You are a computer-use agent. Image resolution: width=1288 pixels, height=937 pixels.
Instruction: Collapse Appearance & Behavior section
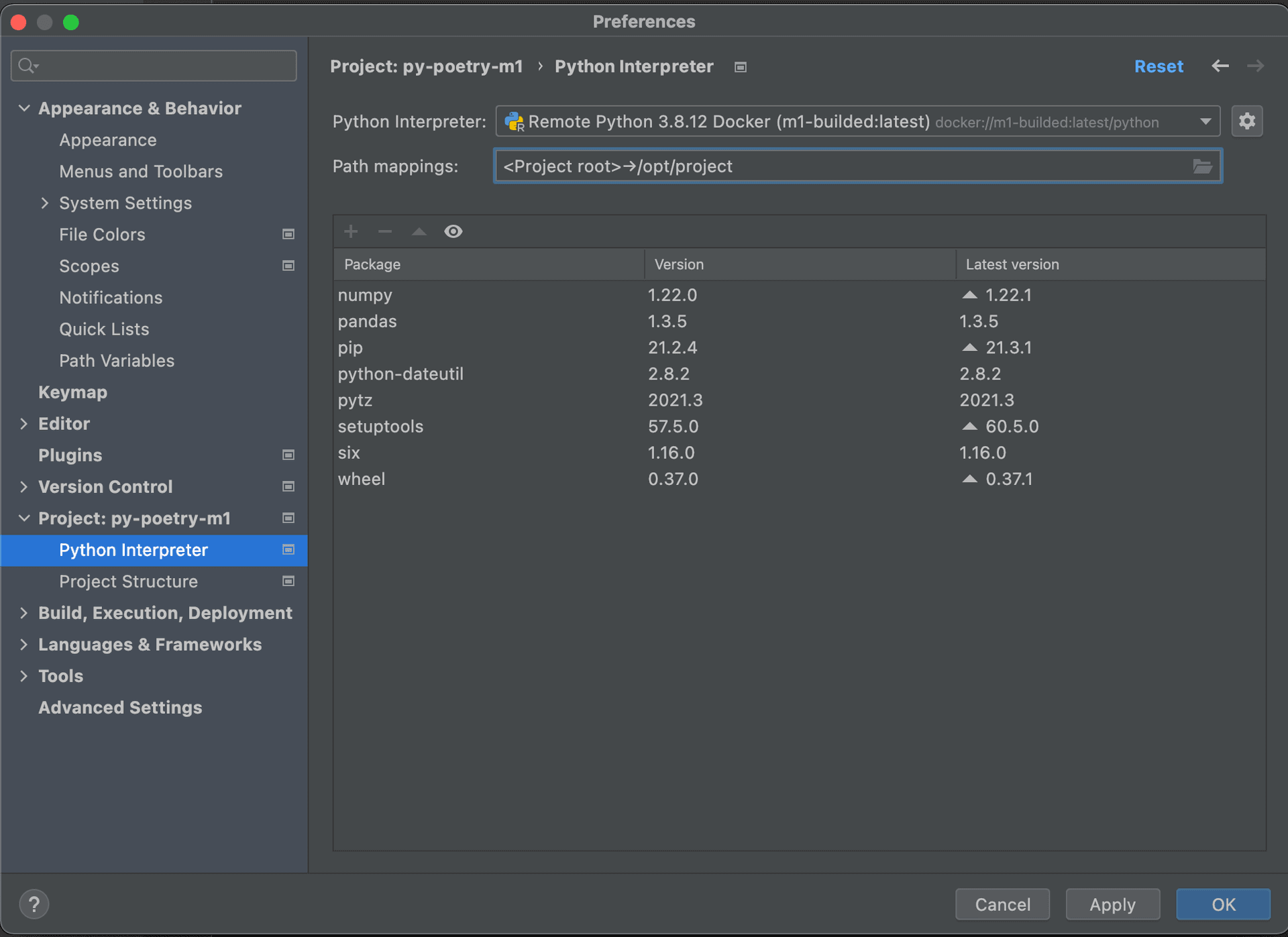tap(24, 108)
